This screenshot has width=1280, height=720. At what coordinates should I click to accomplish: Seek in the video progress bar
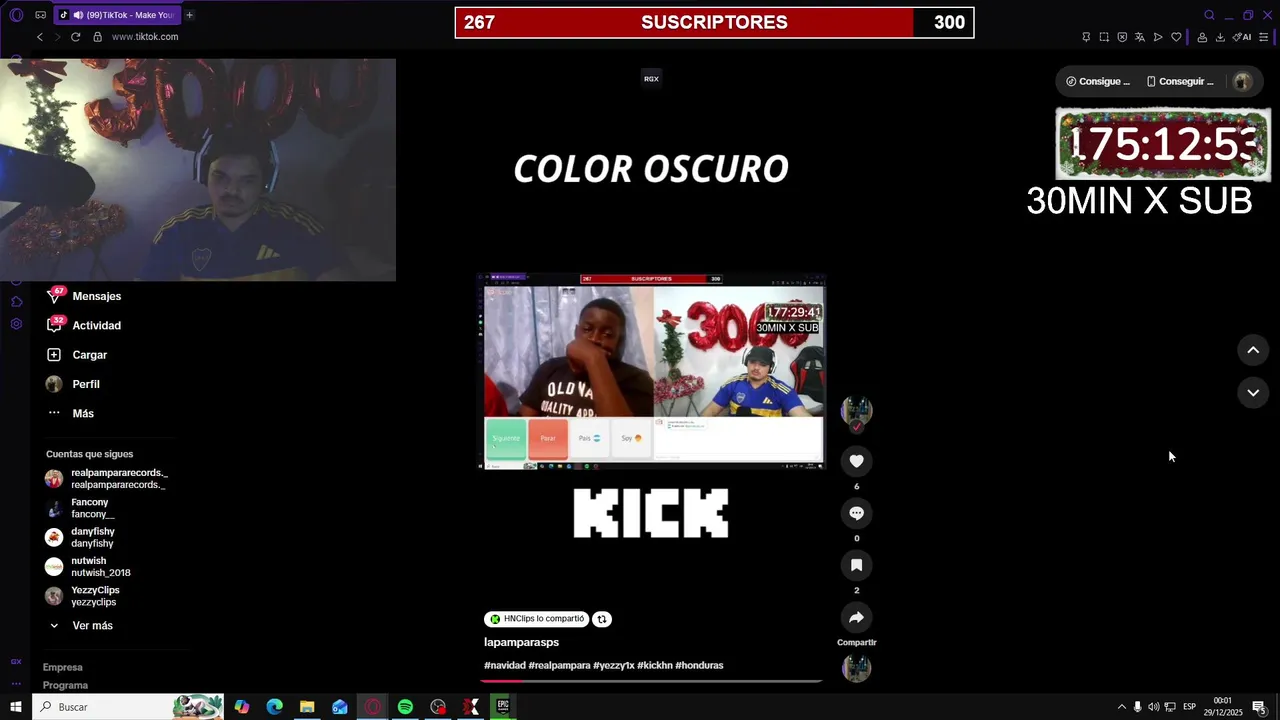(x=651, y=681)
